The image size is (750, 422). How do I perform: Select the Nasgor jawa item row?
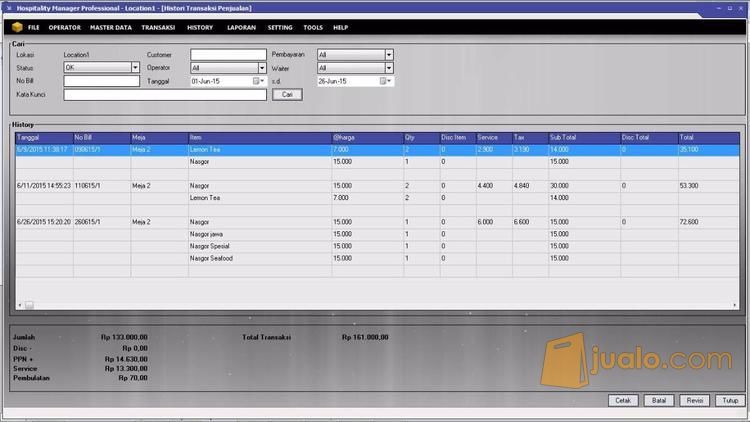377,234
